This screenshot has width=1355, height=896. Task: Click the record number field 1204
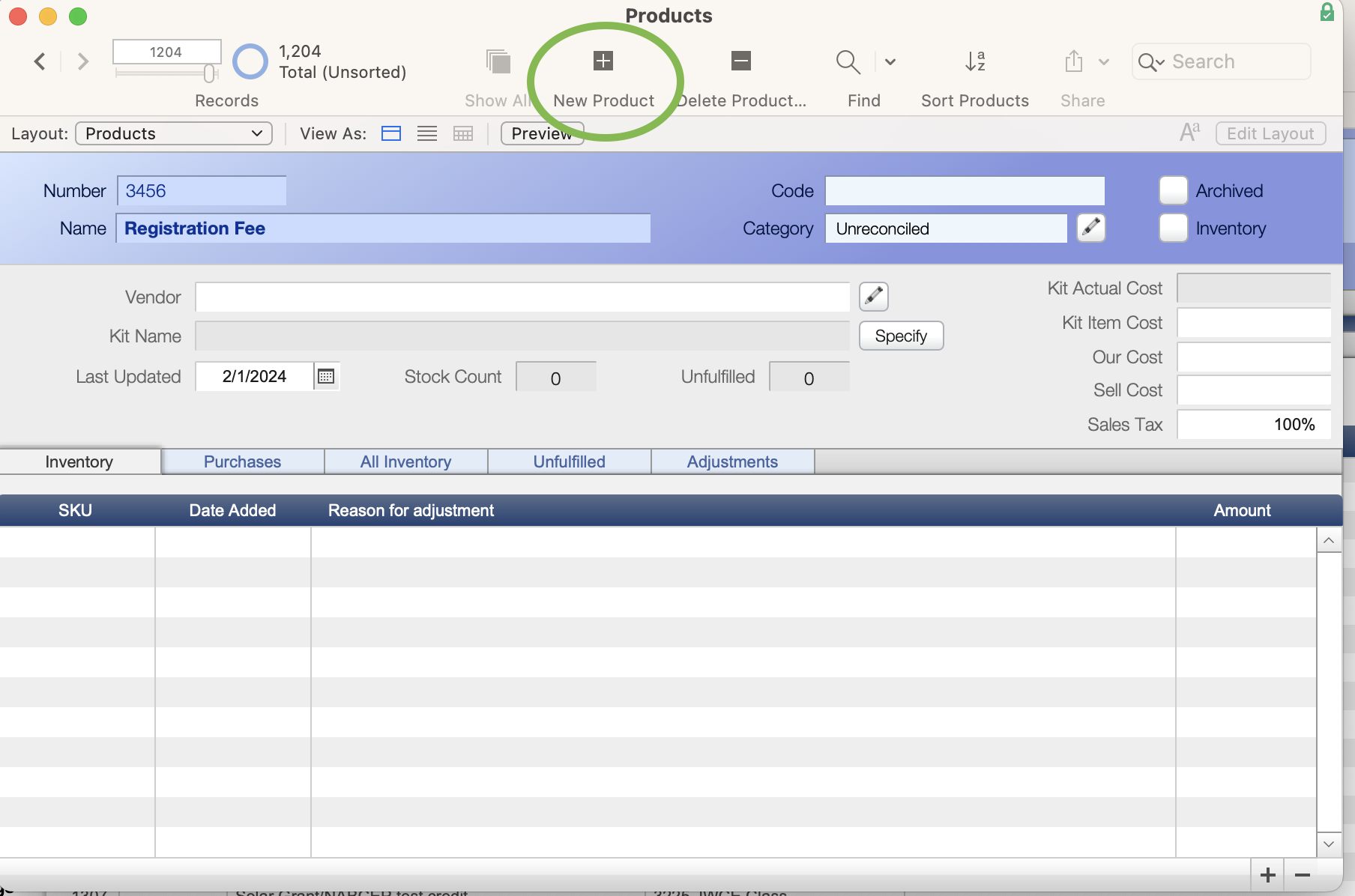tap(166, 52)
